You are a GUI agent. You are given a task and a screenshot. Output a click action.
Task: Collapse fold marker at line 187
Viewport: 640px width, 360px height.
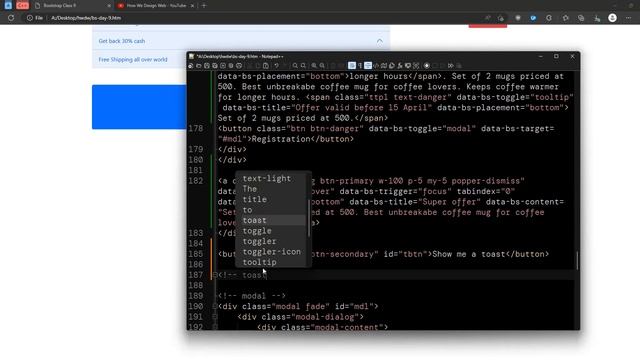point(215,275)
